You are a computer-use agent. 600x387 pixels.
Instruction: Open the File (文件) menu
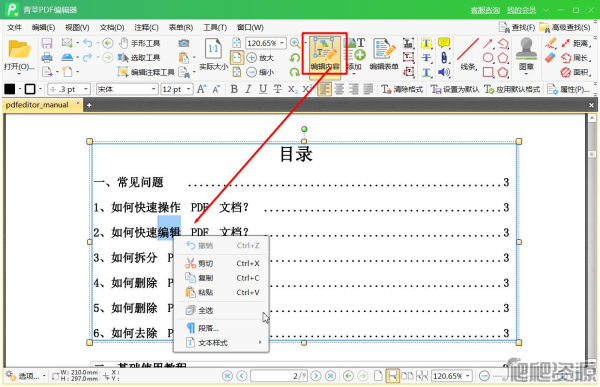15,28
